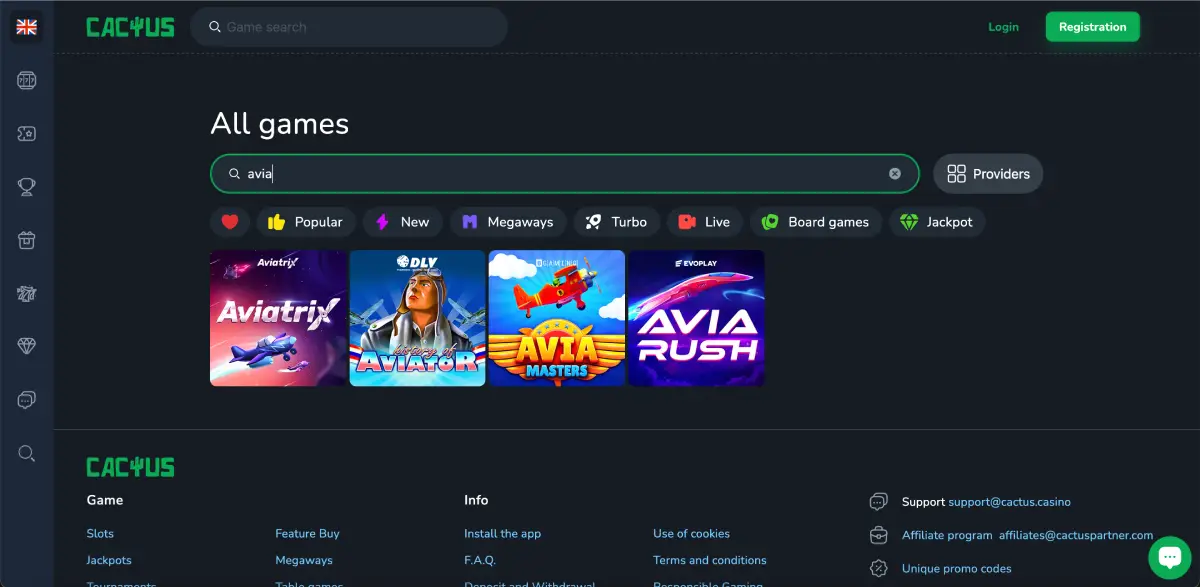Clear the 'avia' search text with the X icon
The image size is (1200, 587).
click(895, 174)
